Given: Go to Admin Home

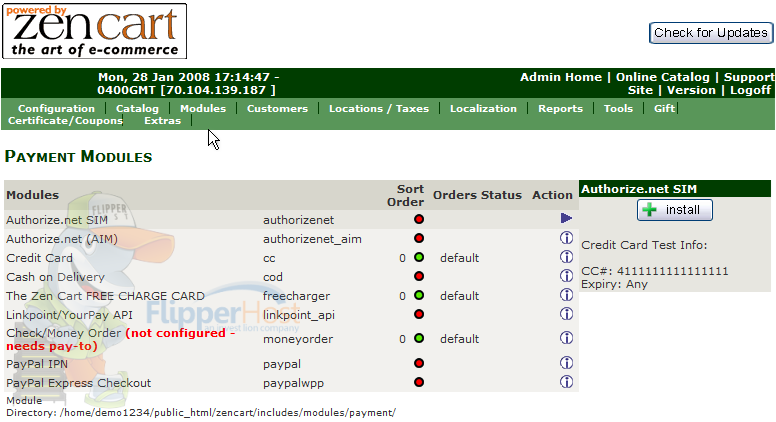Looking at the screenshot, I should [561, 77].
